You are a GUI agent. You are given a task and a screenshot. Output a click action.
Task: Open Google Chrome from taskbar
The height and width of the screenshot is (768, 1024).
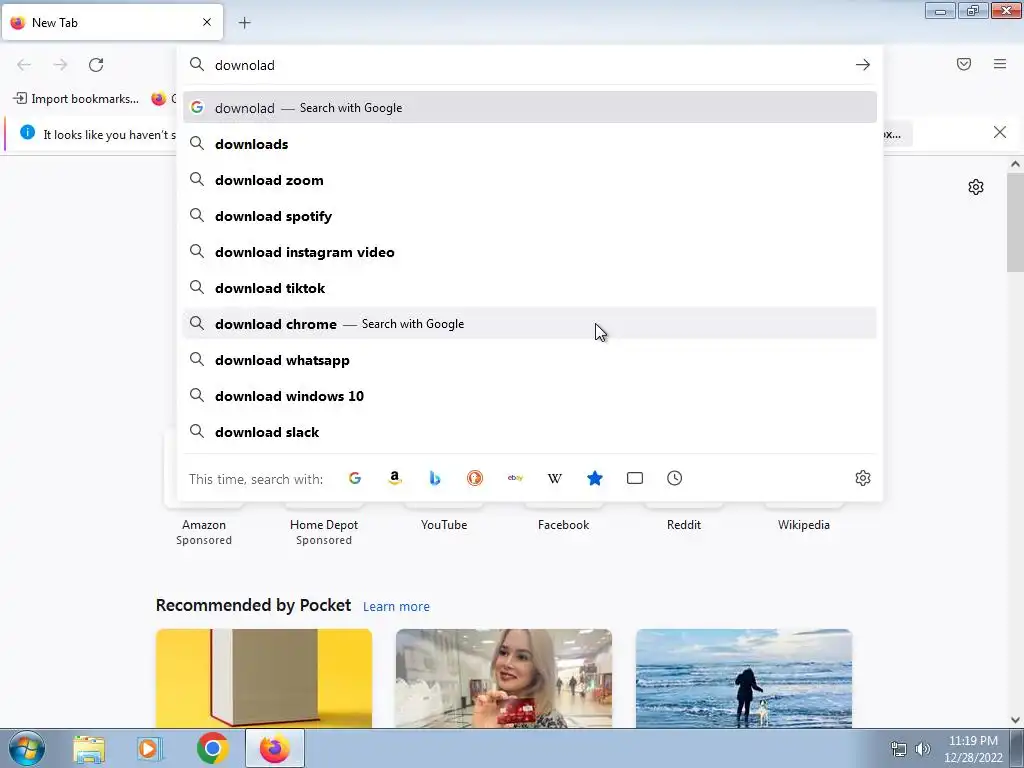coord(212,748)
